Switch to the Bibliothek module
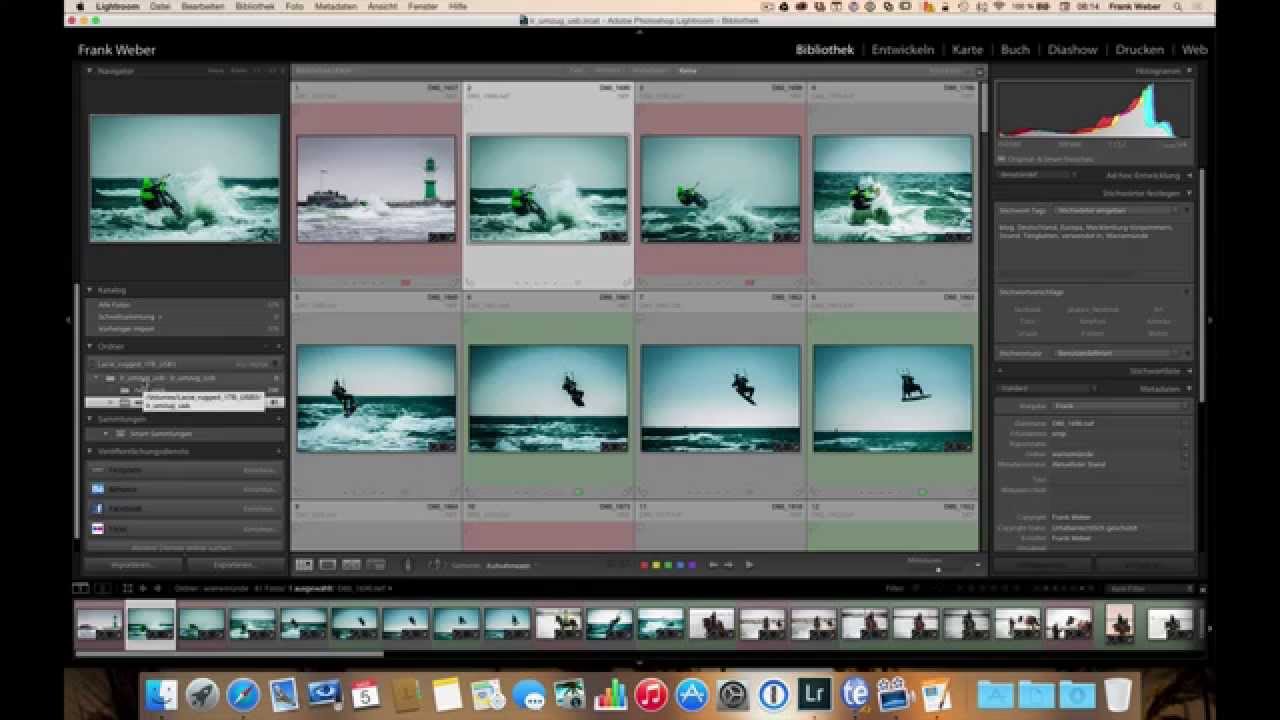 (x=824, y=49)
